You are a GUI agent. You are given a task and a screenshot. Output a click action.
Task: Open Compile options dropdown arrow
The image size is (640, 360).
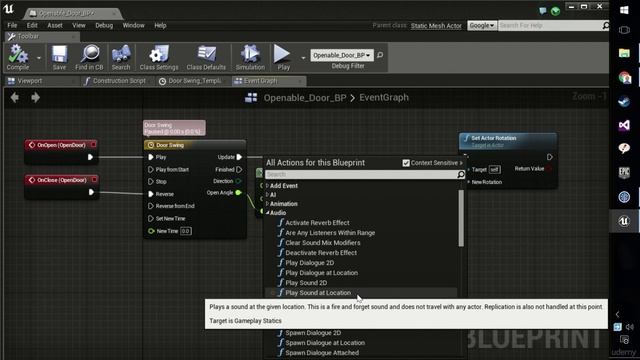[39, 58]
